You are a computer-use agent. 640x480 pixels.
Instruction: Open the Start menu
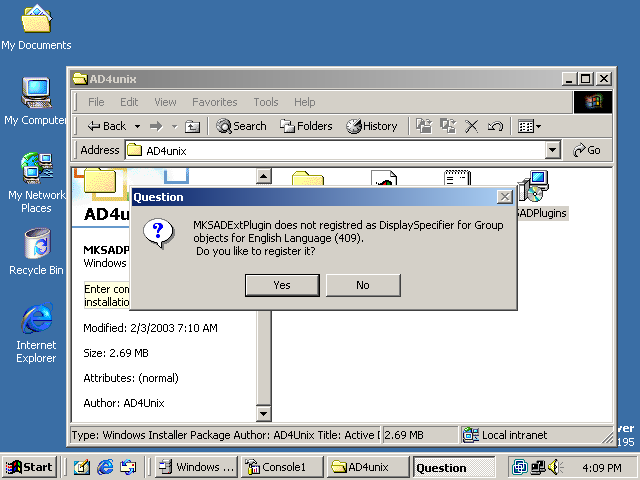(29, 467)
